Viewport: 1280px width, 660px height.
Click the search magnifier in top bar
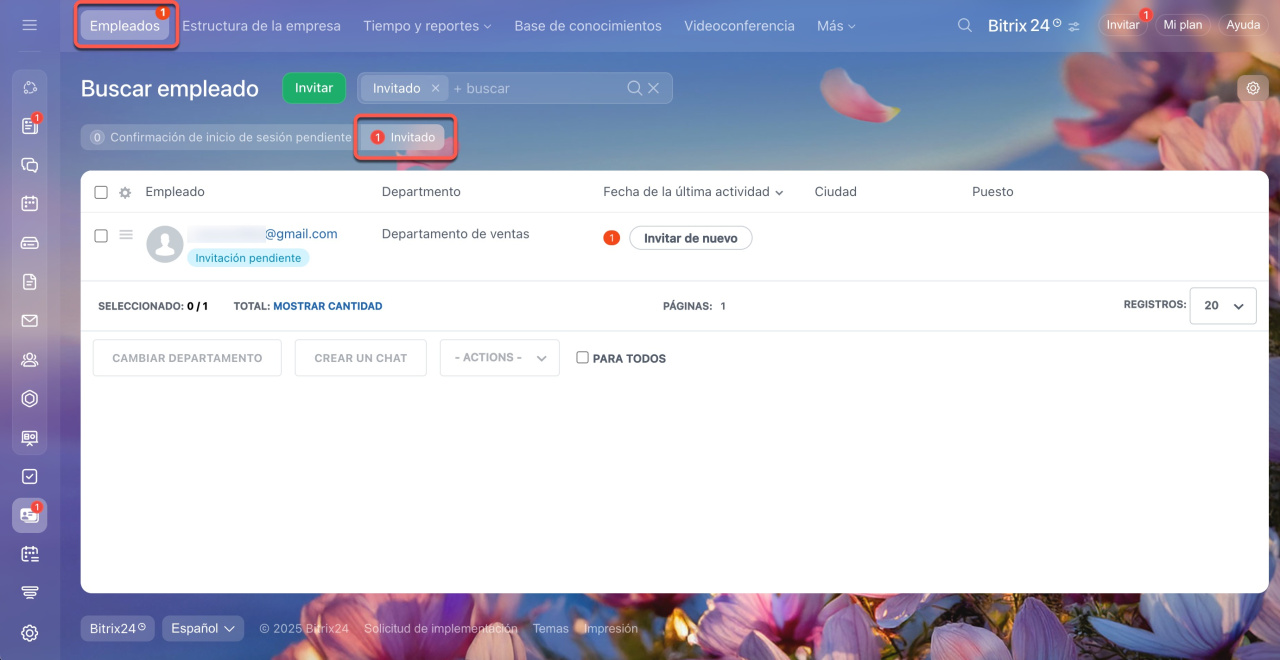point(965,25)
